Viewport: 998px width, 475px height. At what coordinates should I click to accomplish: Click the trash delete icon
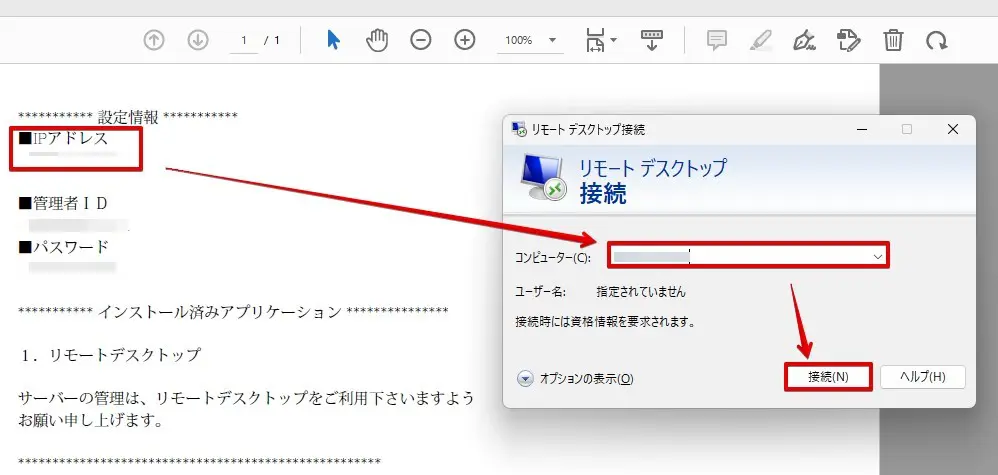[893, 40]
